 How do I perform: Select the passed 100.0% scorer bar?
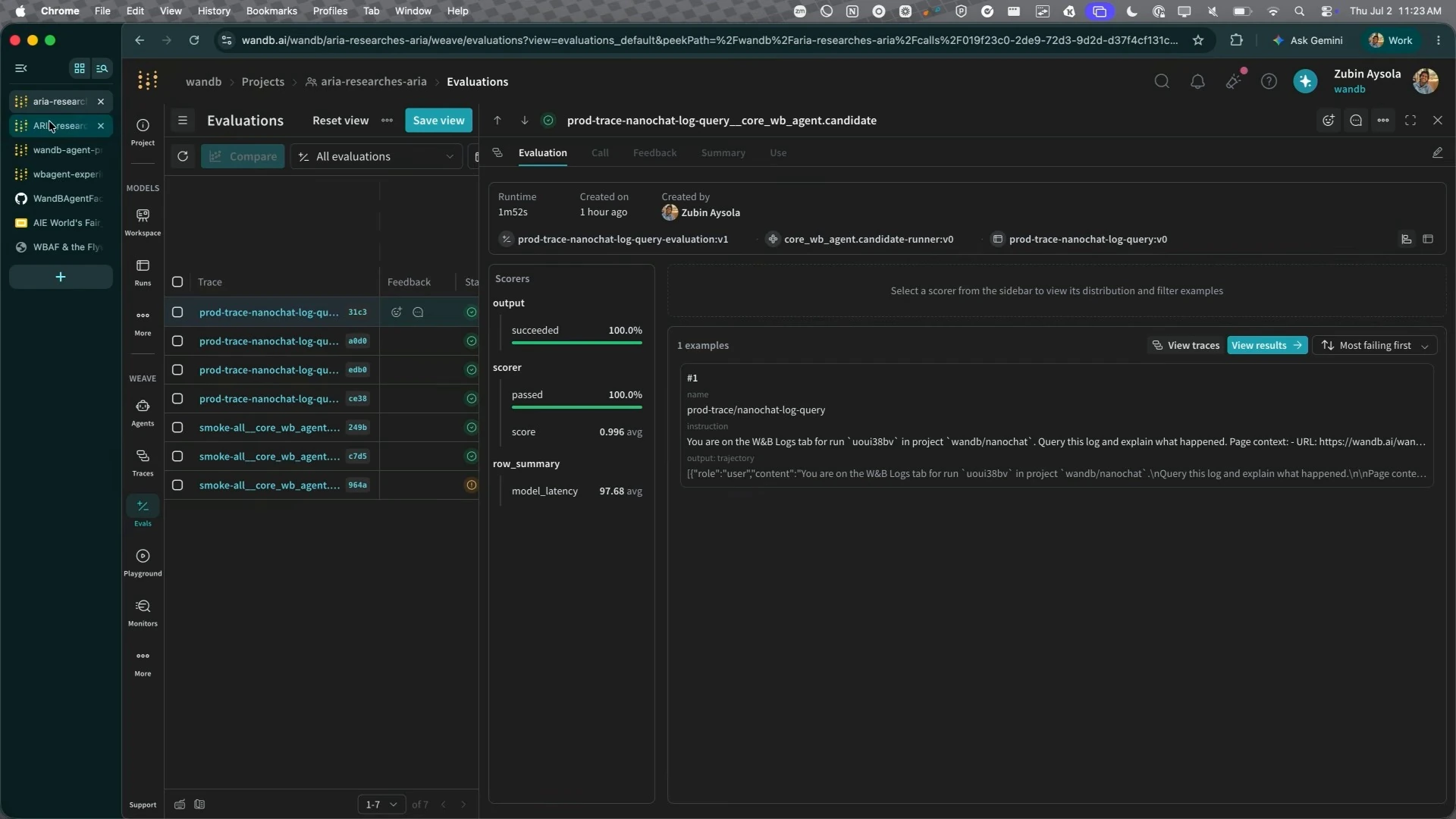click(x=576, y=398)
